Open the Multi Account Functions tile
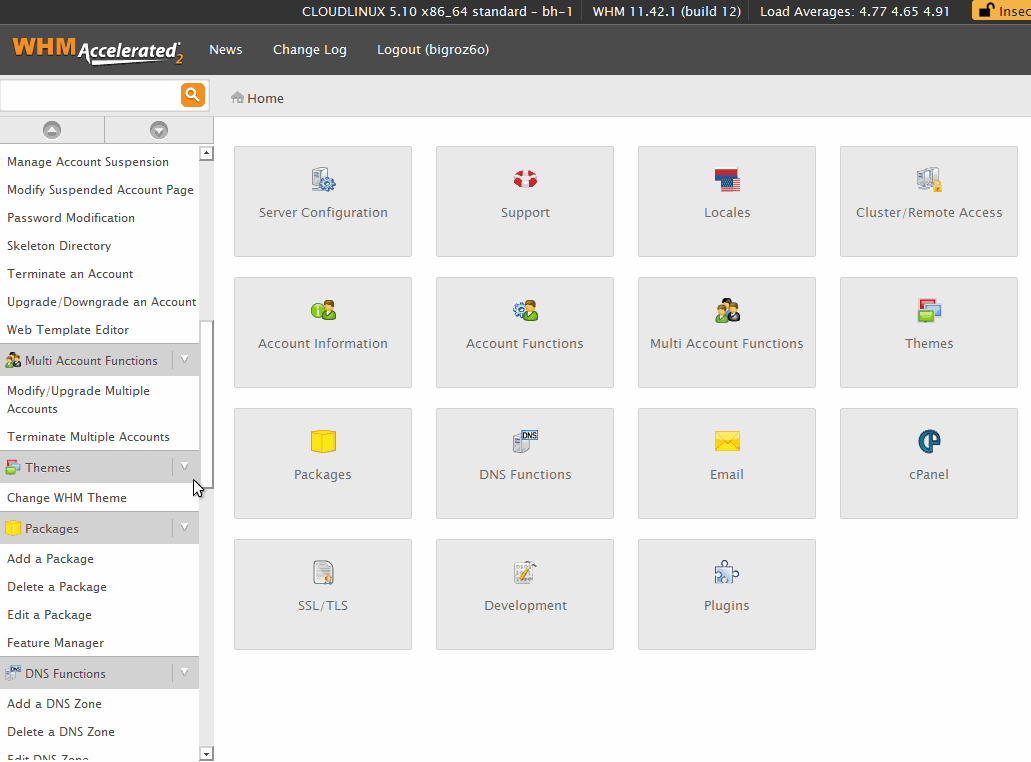Viewport: 1031px width, 762px height. coord(727,332)
